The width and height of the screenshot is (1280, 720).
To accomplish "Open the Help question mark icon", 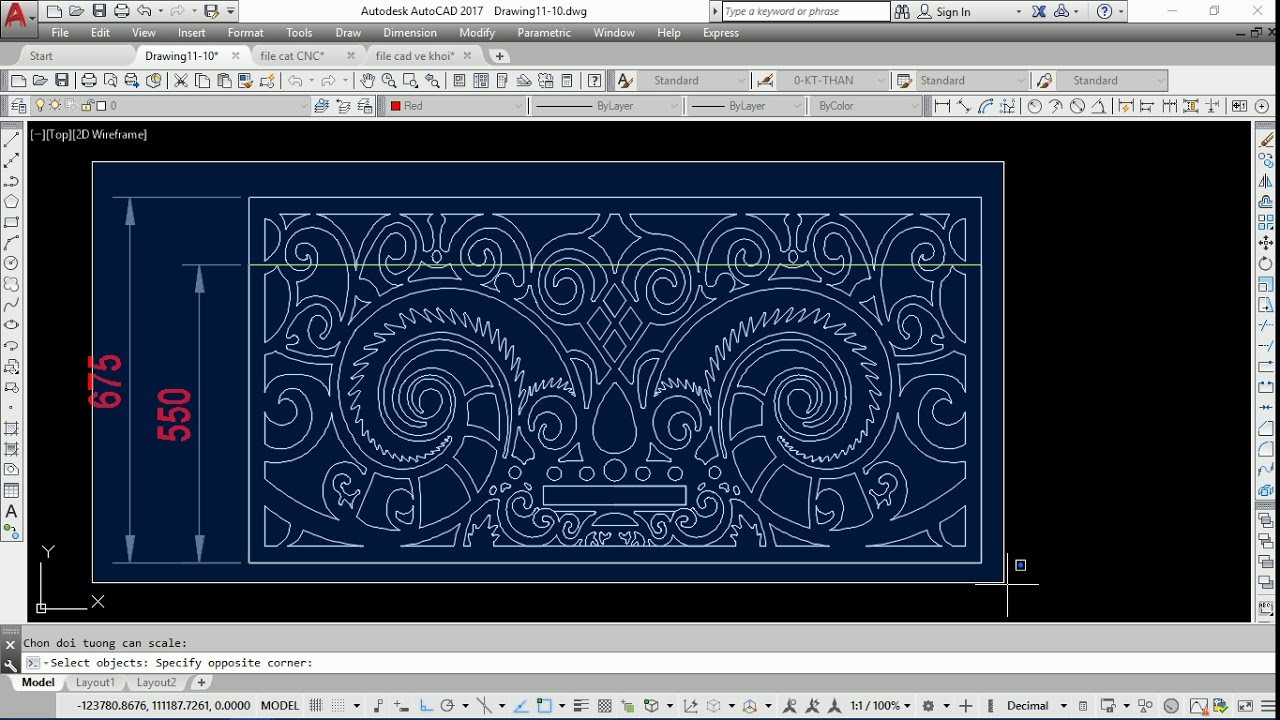I will (x=595, y=81).
